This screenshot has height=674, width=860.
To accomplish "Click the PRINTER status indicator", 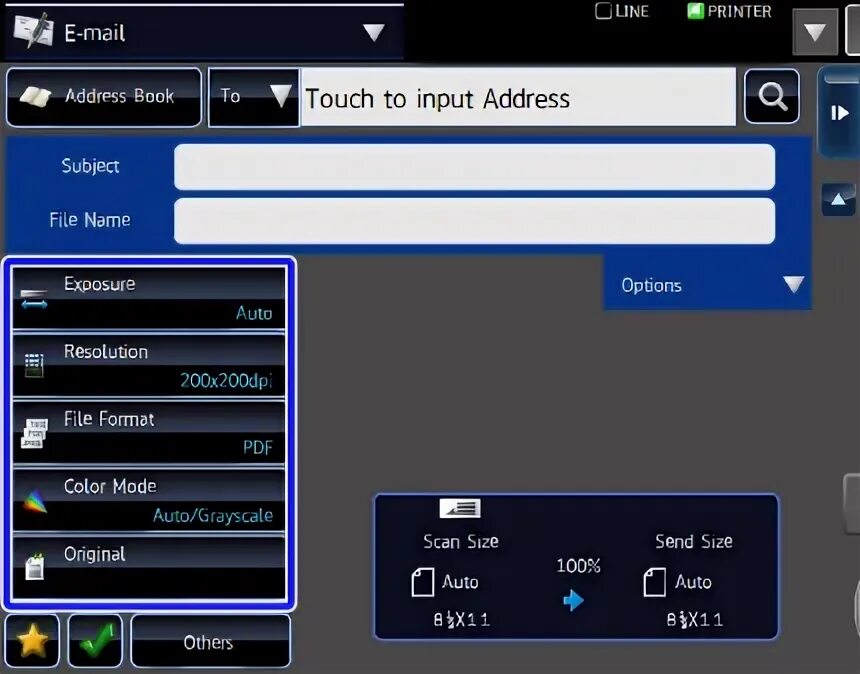I will coord(727,11).
